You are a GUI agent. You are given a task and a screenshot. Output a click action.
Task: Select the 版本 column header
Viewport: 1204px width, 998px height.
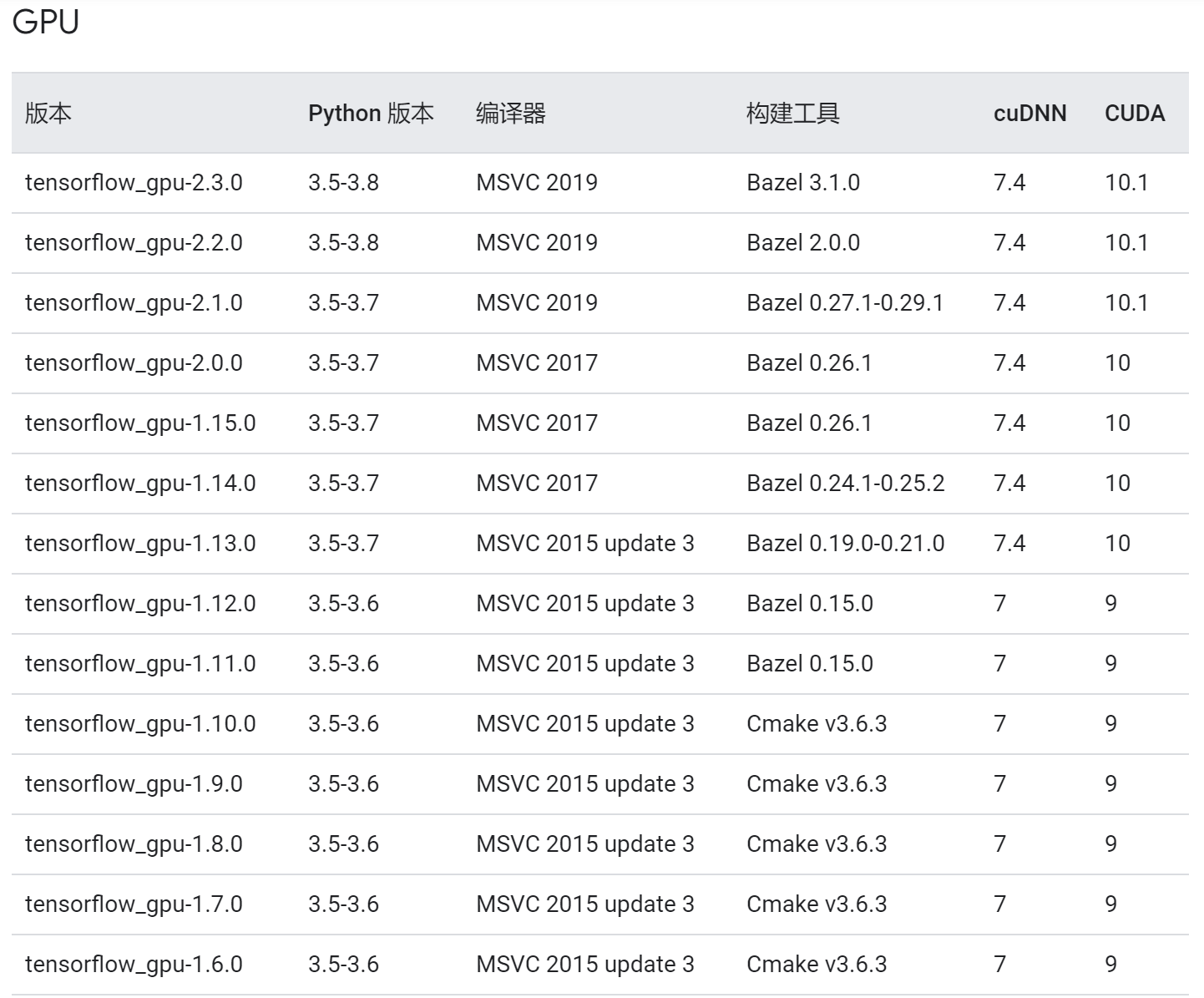(x=48, y=114)
